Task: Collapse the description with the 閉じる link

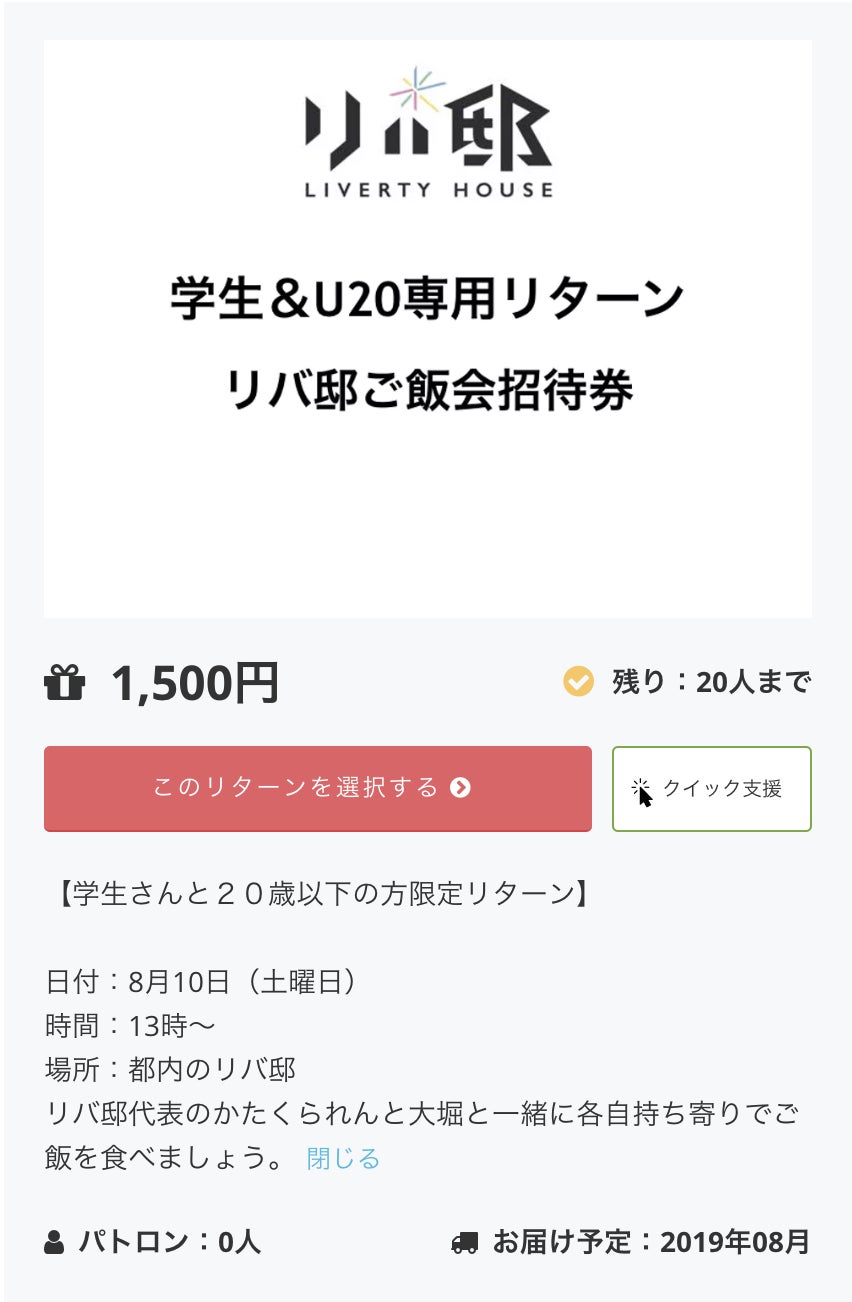Action: tap(343, 1158)
